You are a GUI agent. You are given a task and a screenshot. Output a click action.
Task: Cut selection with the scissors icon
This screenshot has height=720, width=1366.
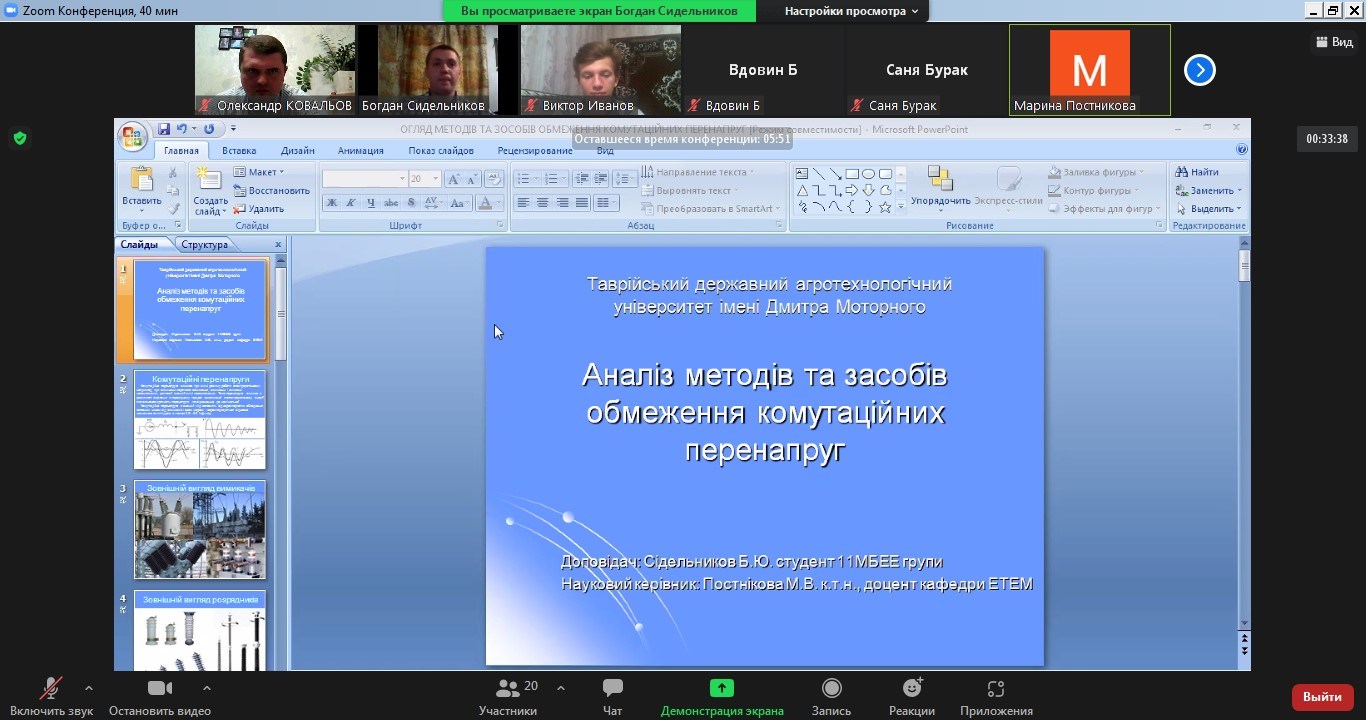pyautogui.click(x=172, y=173)
